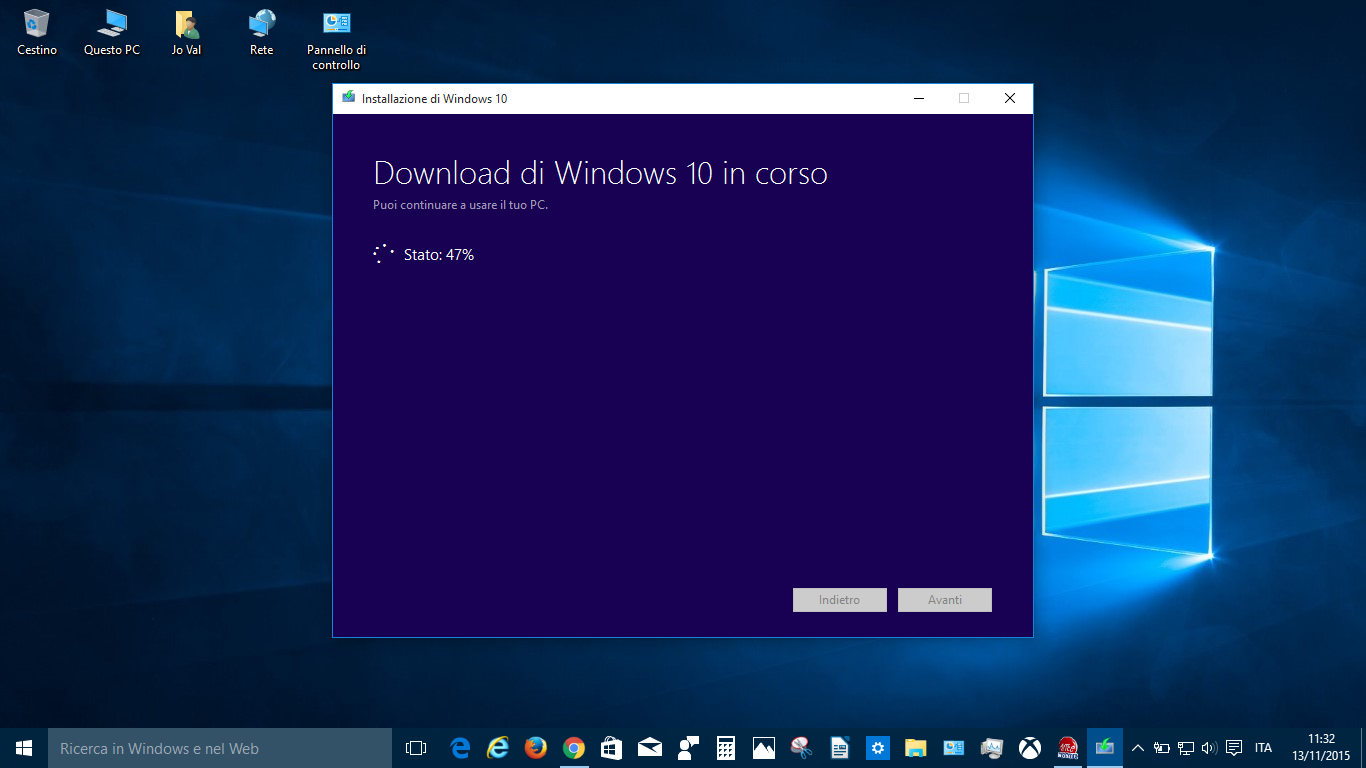Image resolution: width=1366 pixels, height=768 pixels.
Task: Click the battery power tray icon
Action: point(1162,748)
